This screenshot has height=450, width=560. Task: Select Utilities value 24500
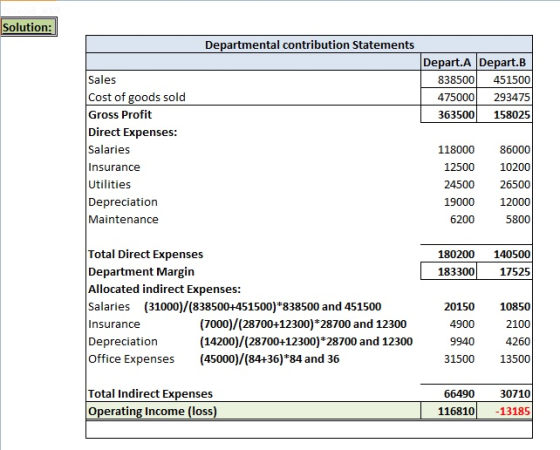tap(459, 184)
